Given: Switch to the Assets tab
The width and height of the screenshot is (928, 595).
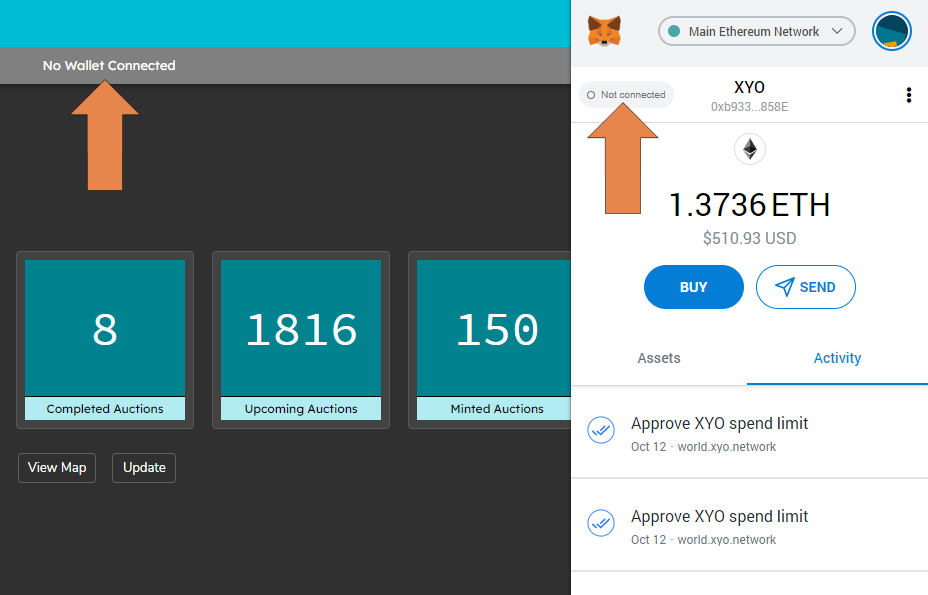Looking at the screenshot, I should 659,358.
